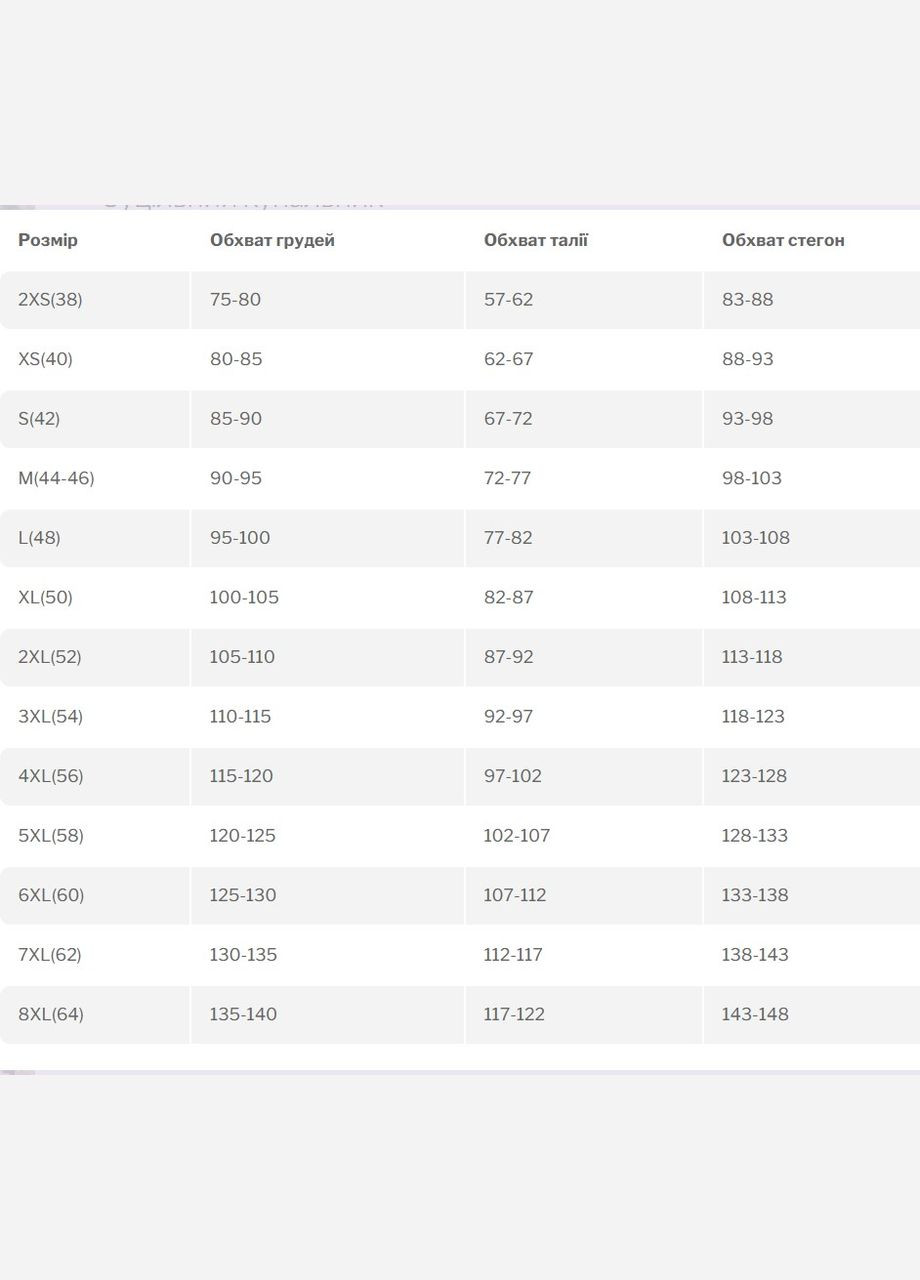Click the 4XL(56) size label
This screenshot has width=920, height=1280.
[x=51, y=776]
